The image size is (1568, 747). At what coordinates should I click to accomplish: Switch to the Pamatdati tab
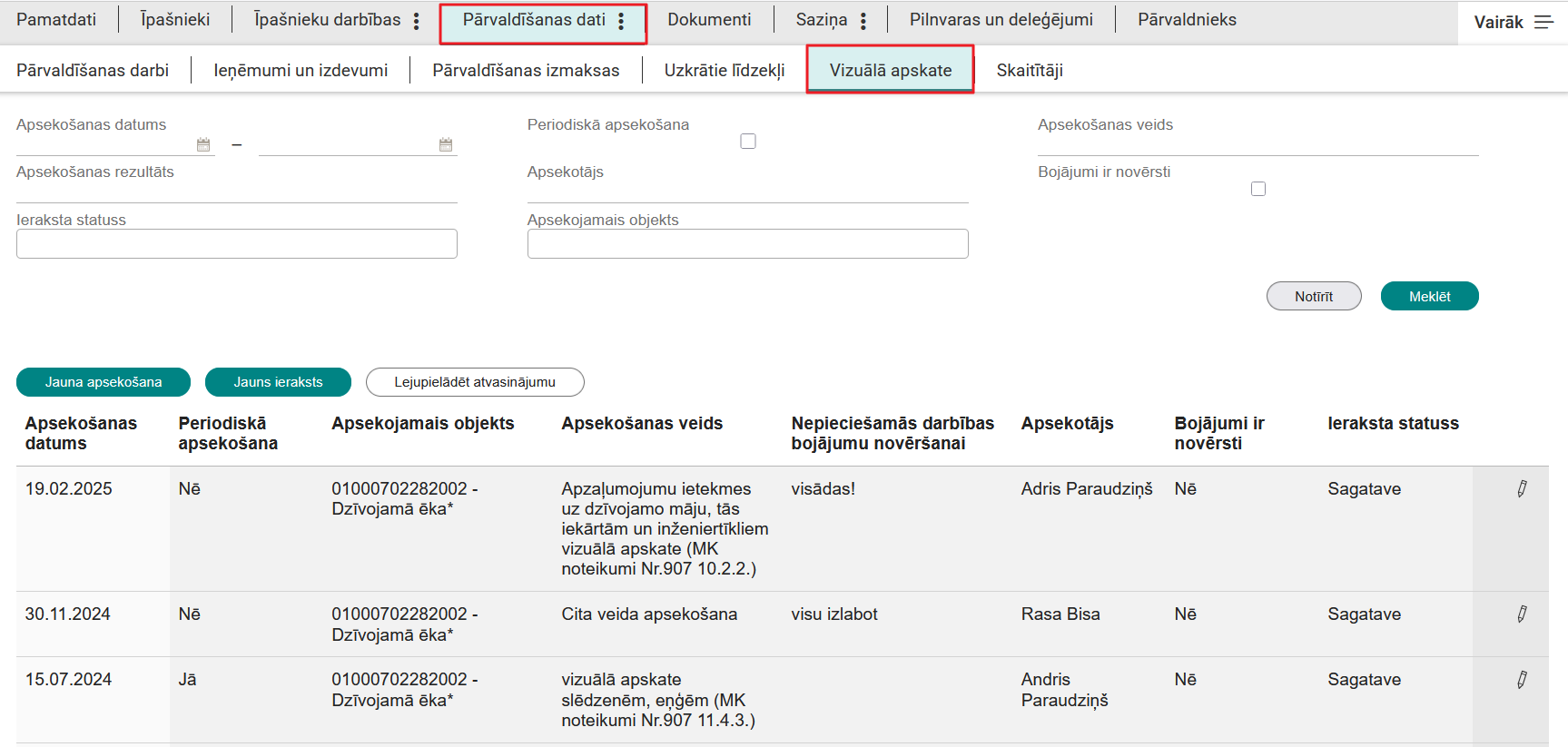tap(56, 20)
